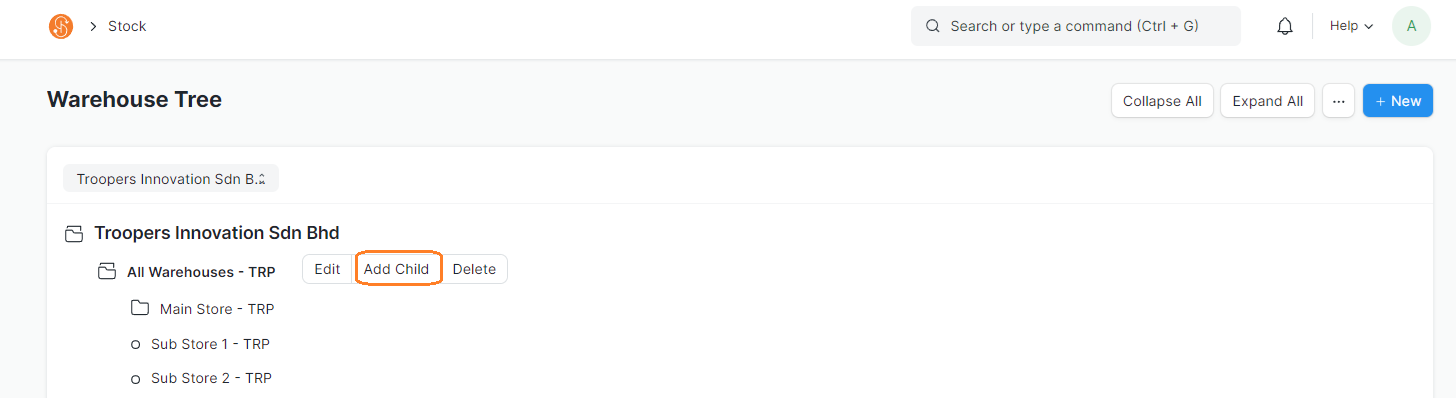Viewport: 1456px width, 398px height.
Task: Click the three-dots more options button
Action: click(1338, 101)
